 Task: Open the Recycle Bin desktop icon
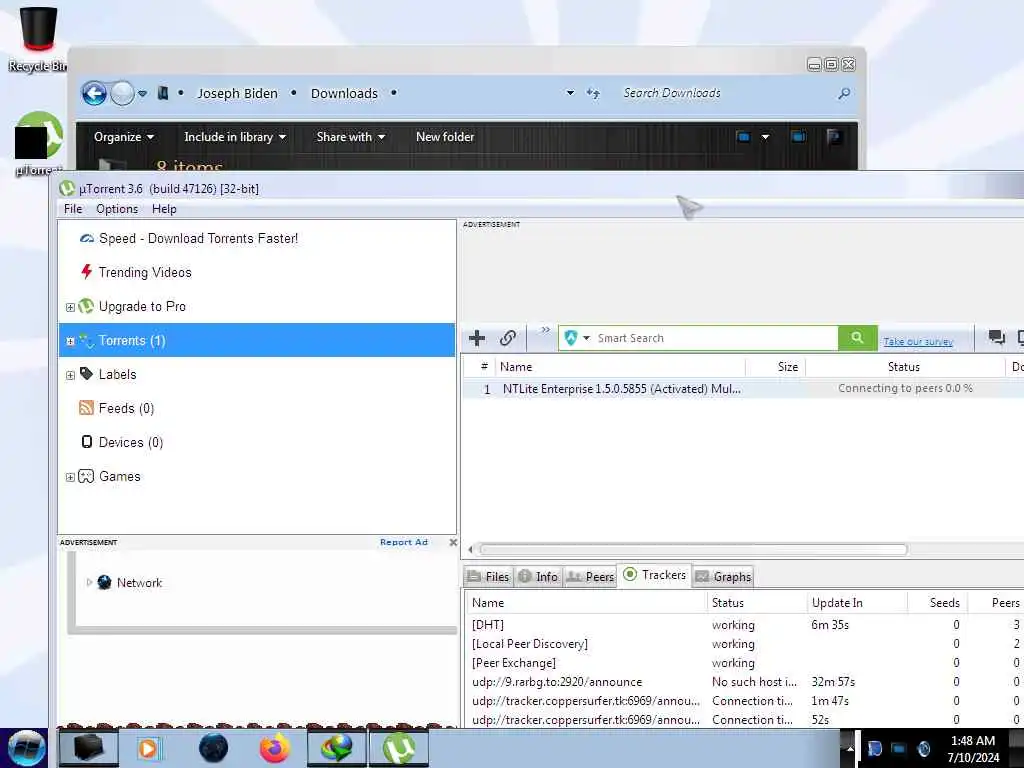point(38,38)
